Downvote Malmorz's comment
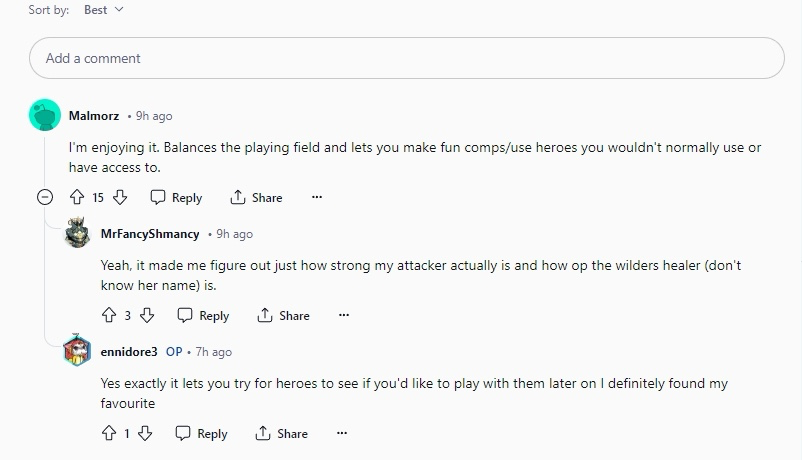The height and width of the screenshot is (460, 802). point(120,197)
